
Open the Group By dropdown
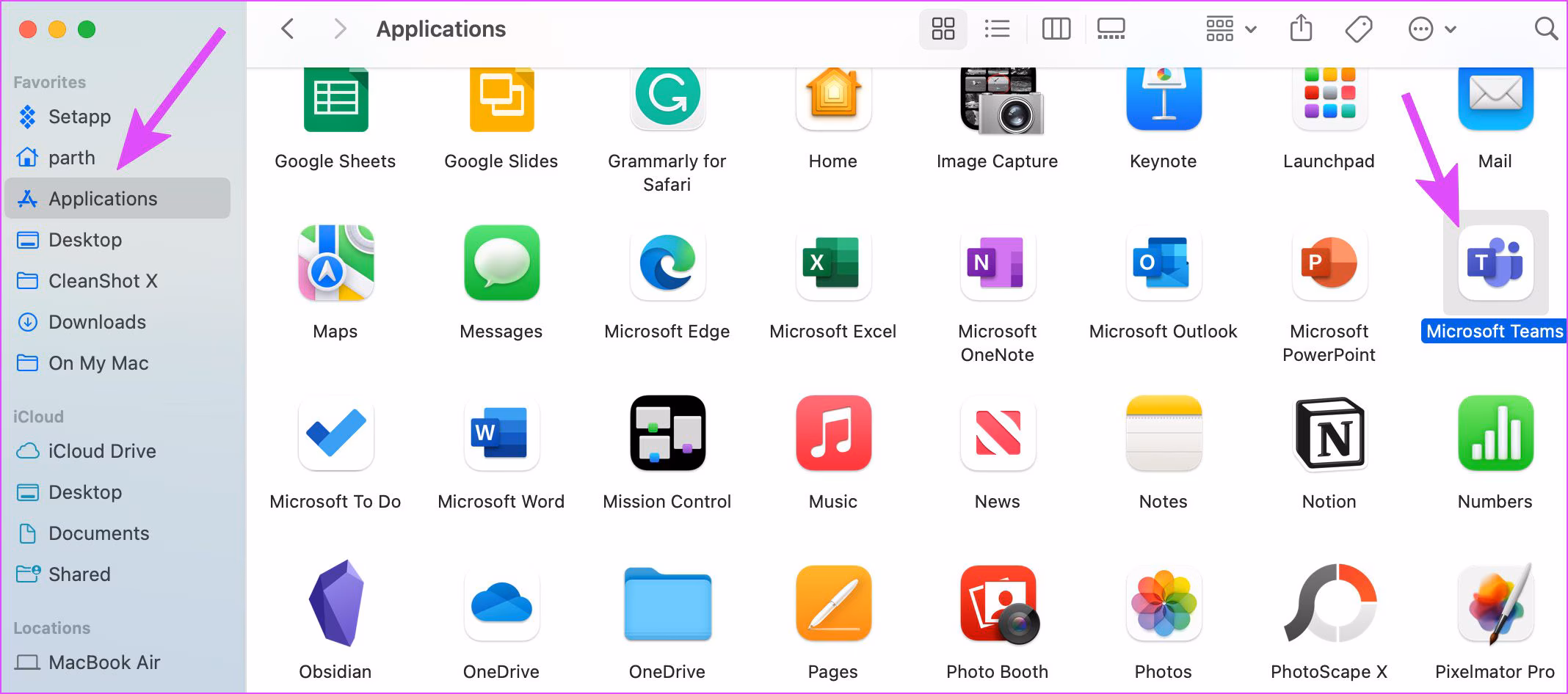[x=1231, y=29]
